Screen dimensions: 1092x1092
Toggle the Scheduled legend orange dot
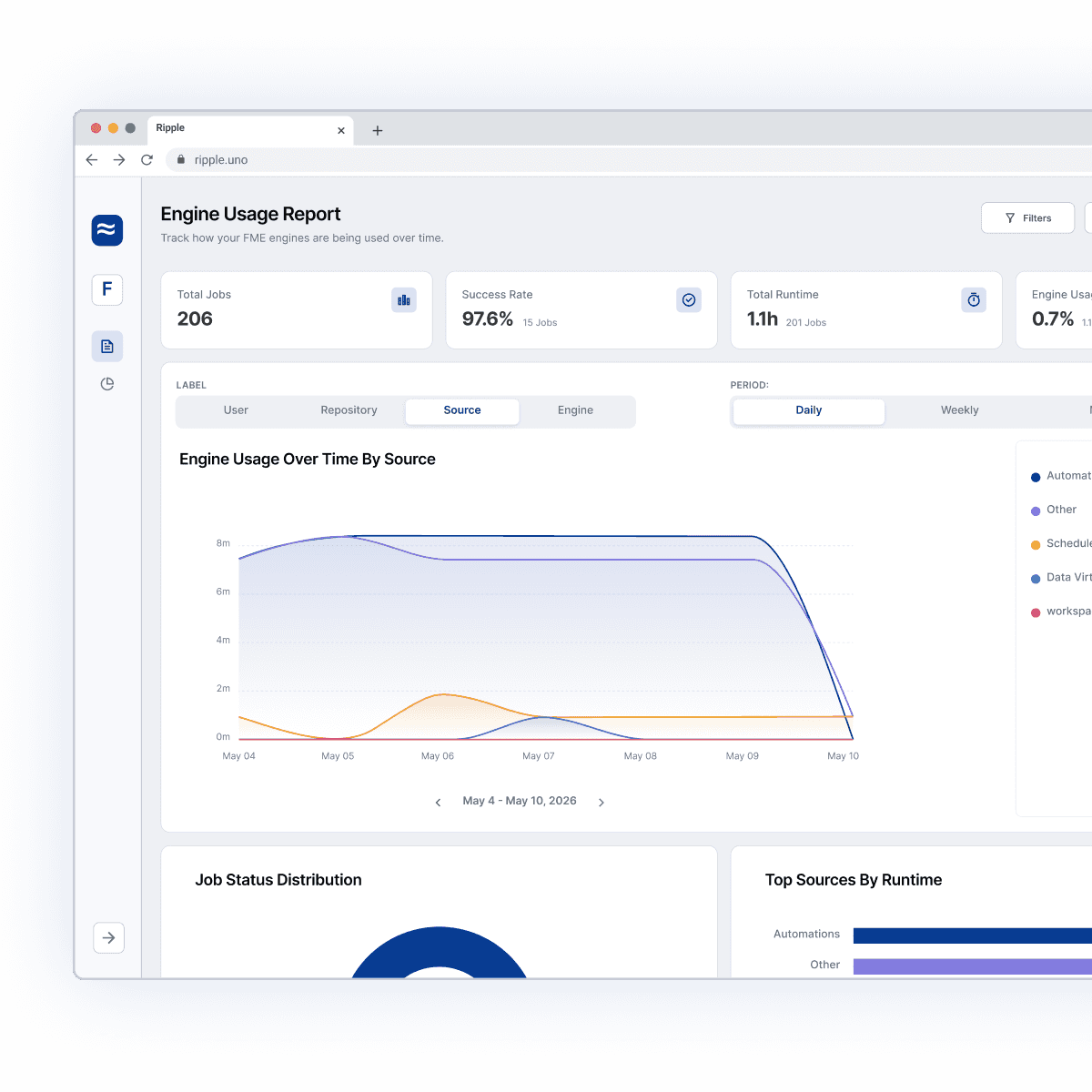[x=1036, y=544]
